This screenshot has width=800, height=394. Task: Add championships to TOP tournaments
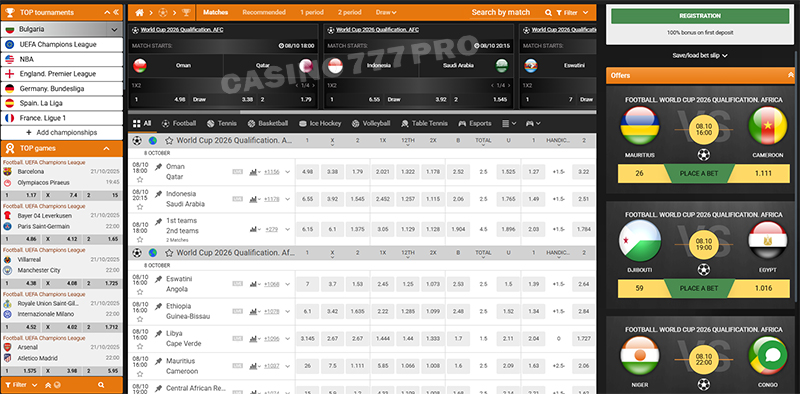62,133
